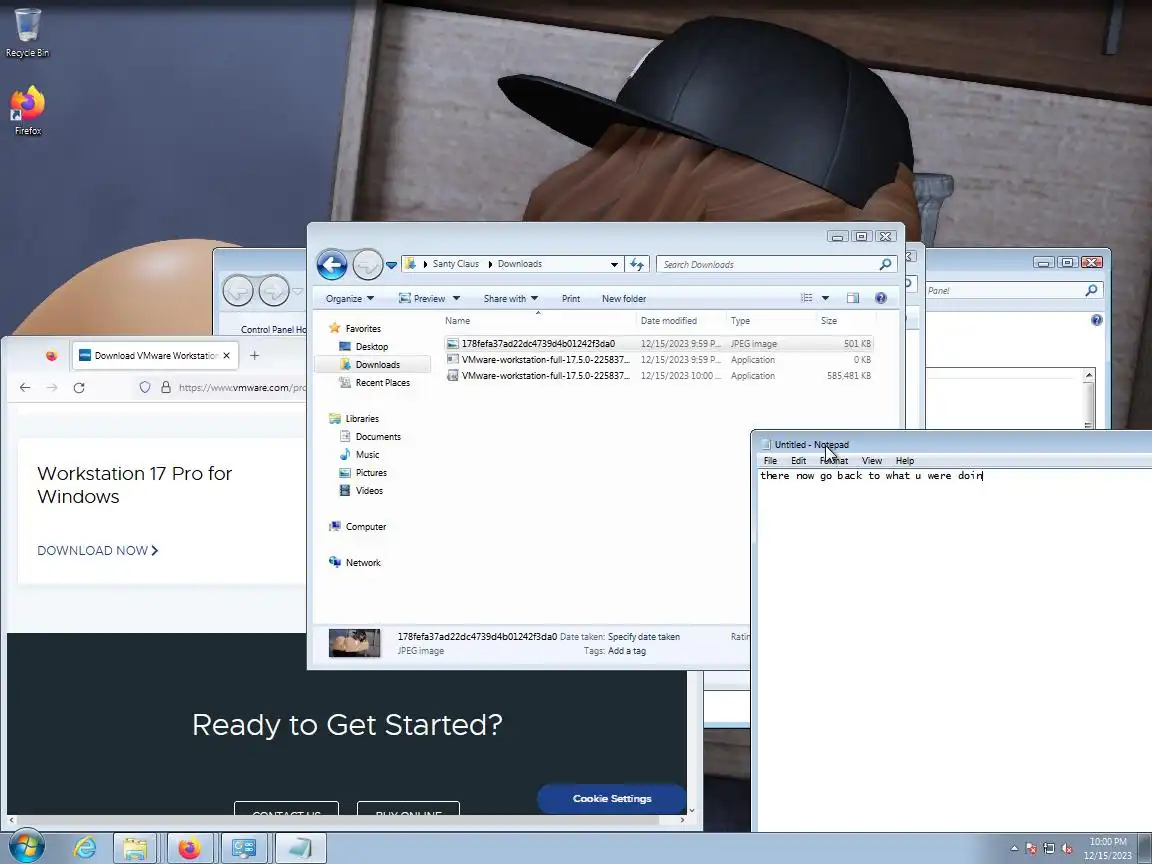The image size is (1152, 864).
Task: Toggle the preview pane icon
Action: 853,298
